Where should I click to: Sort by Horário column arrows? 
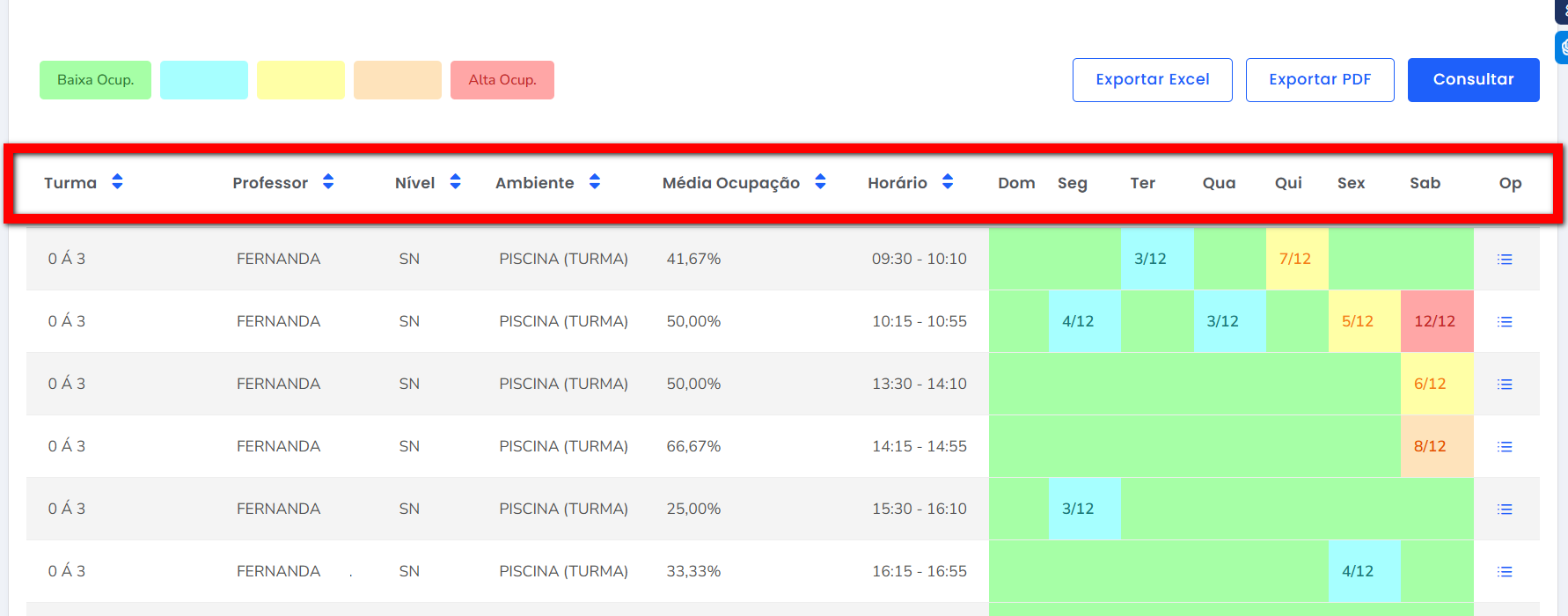click(x=948, y=182)
